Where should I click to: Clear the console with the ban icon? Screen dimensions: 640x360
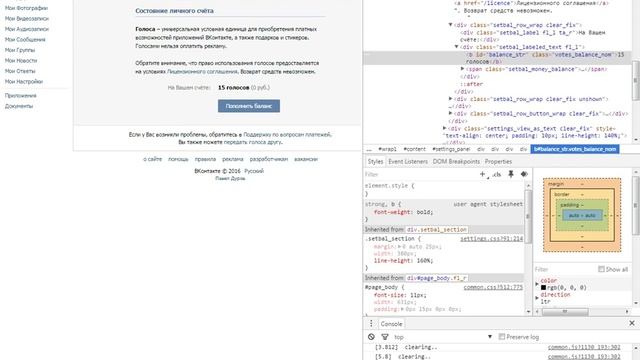pyautogui.click(x=371, y=337)
